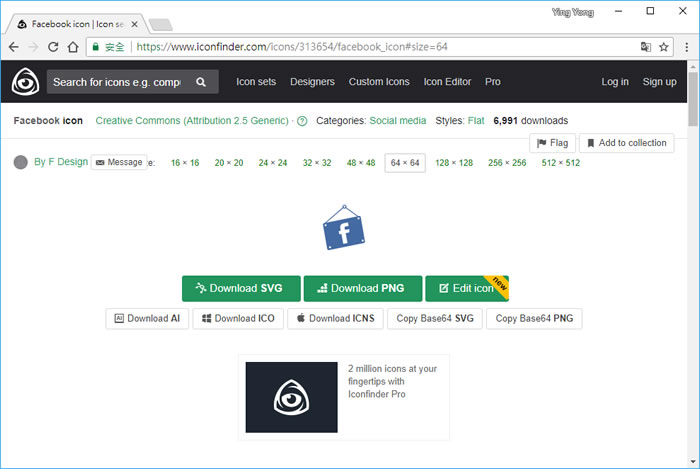Select the 20 × 20 size
The height and width of the screenshot is (469, 700).
point(229,163)
